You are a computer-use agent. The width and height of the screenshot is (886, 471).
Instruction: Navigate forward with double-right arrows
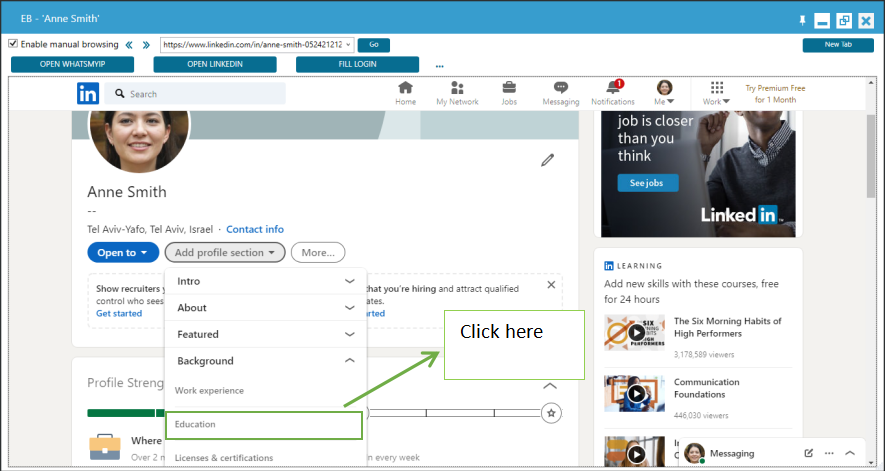pos(146,45)
